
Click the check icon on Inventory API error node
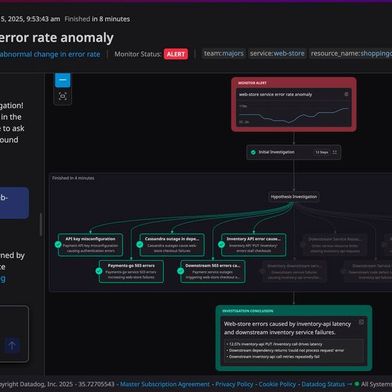221,245
